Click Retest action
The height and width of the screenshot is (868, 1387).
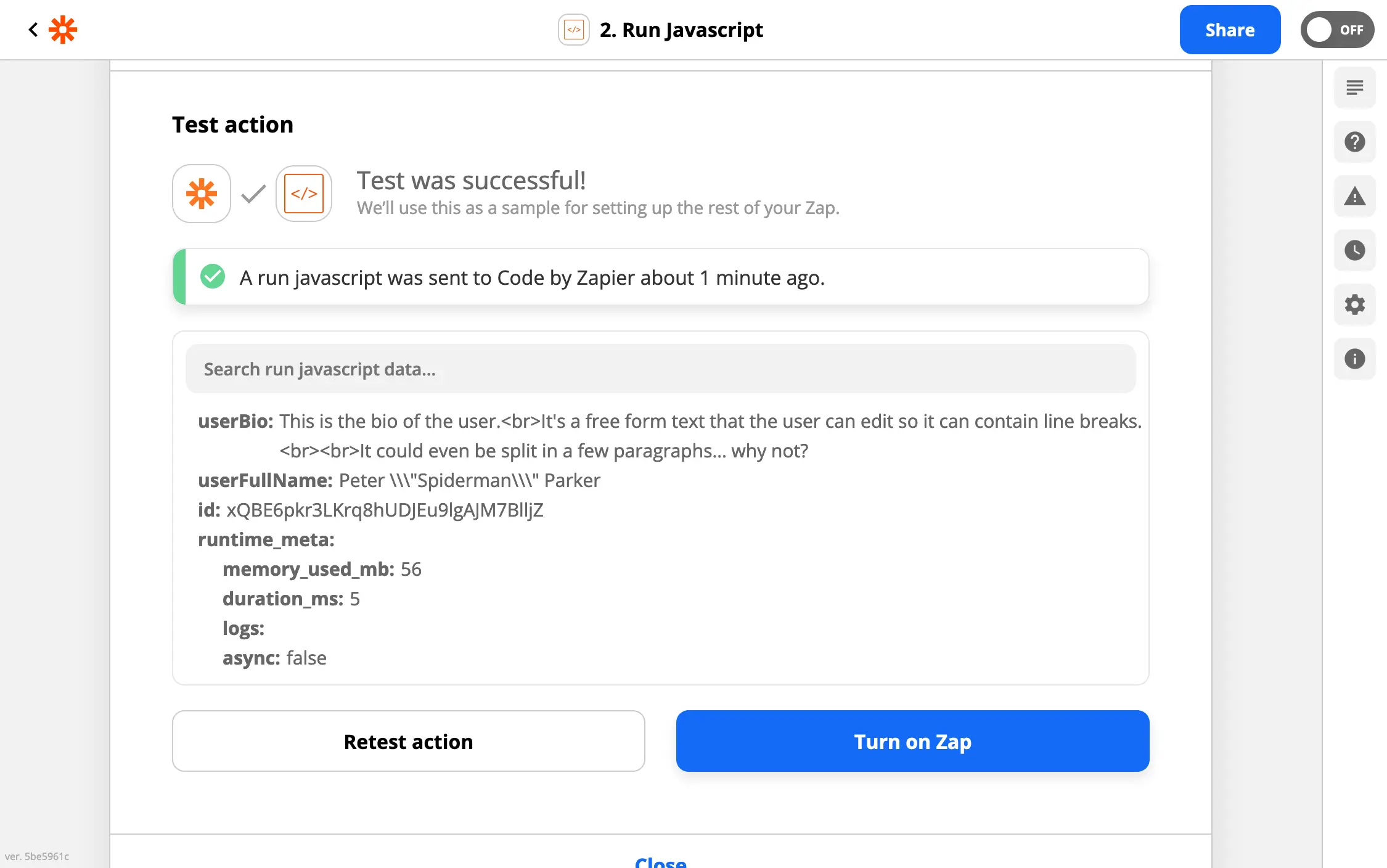point(408,741)
